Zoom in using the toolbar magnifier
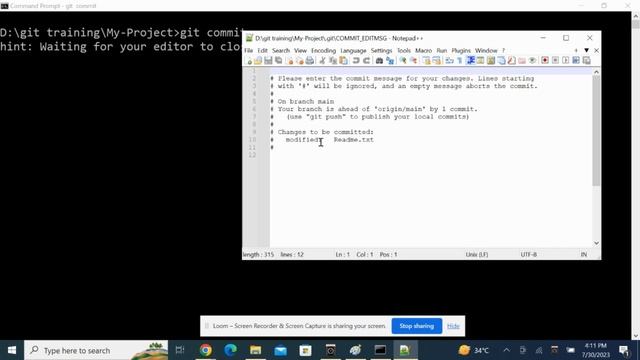This screenshot has height=360, width=640. click(x=403, y=61)
